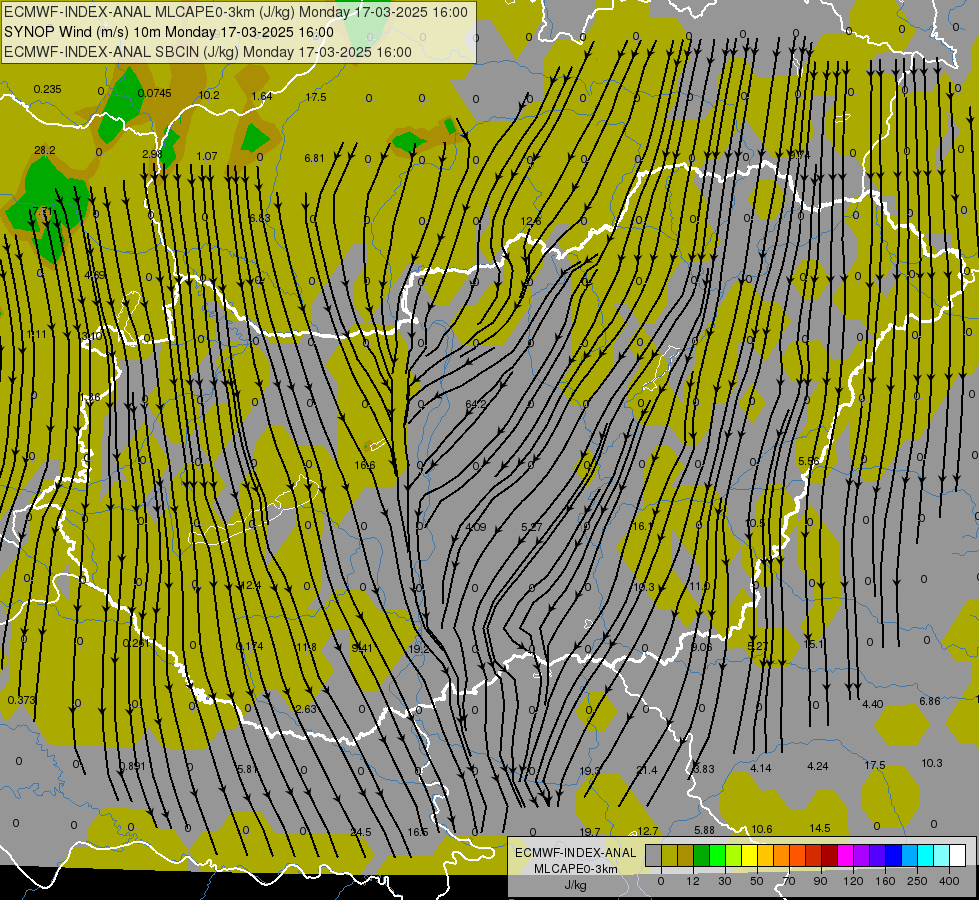Click the map value 6.86
The image size is (979, 900).
(930, 701)
